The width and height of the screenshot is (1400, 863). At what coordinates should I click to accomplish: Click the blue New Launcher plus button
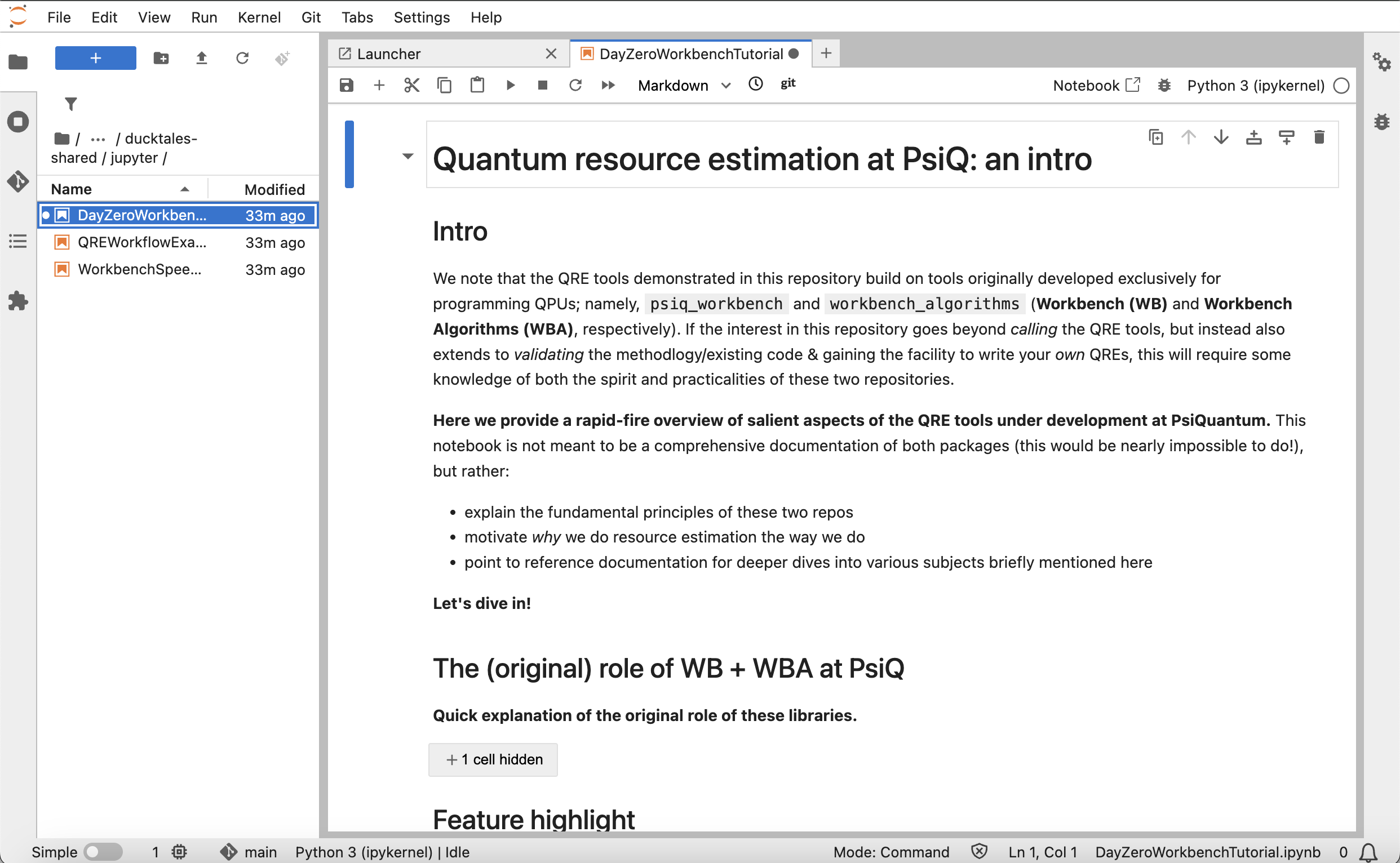click(x=95, y=58)
